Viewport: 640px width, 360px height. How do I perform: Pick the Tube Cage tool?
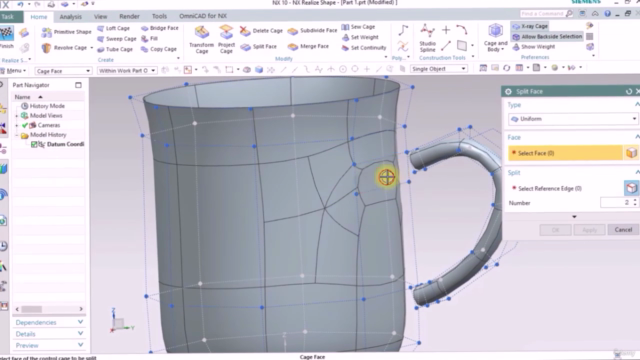[x=115, y=49]
